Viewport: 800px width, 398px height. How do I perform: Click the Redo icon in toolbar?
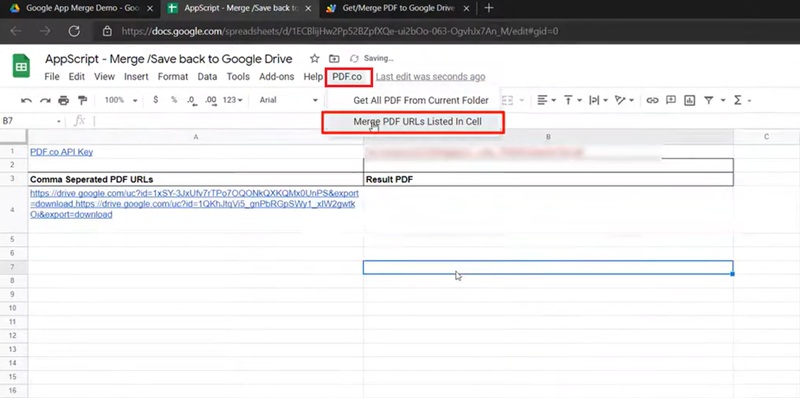point(45,101)
